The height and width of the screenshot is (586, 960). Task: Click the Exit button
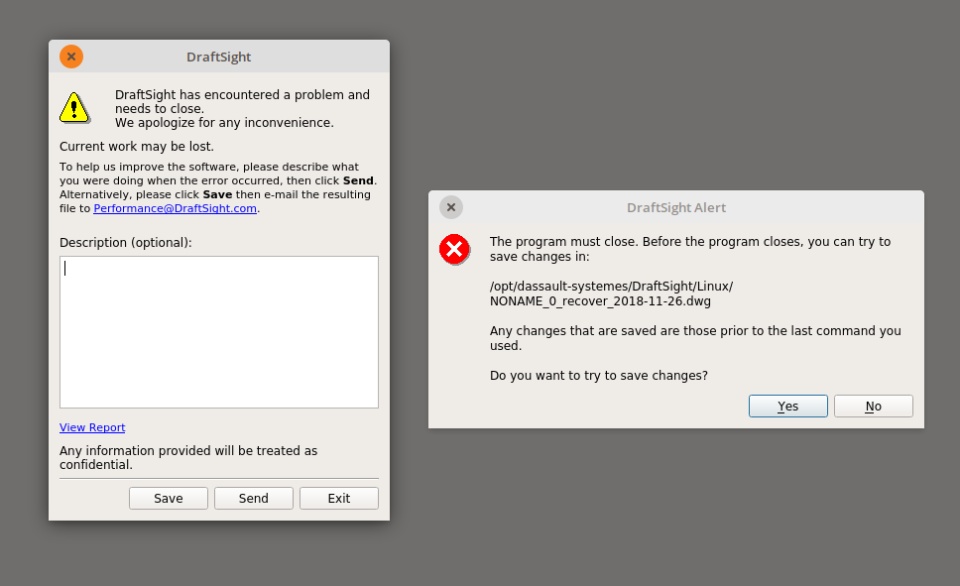point(339,498)
